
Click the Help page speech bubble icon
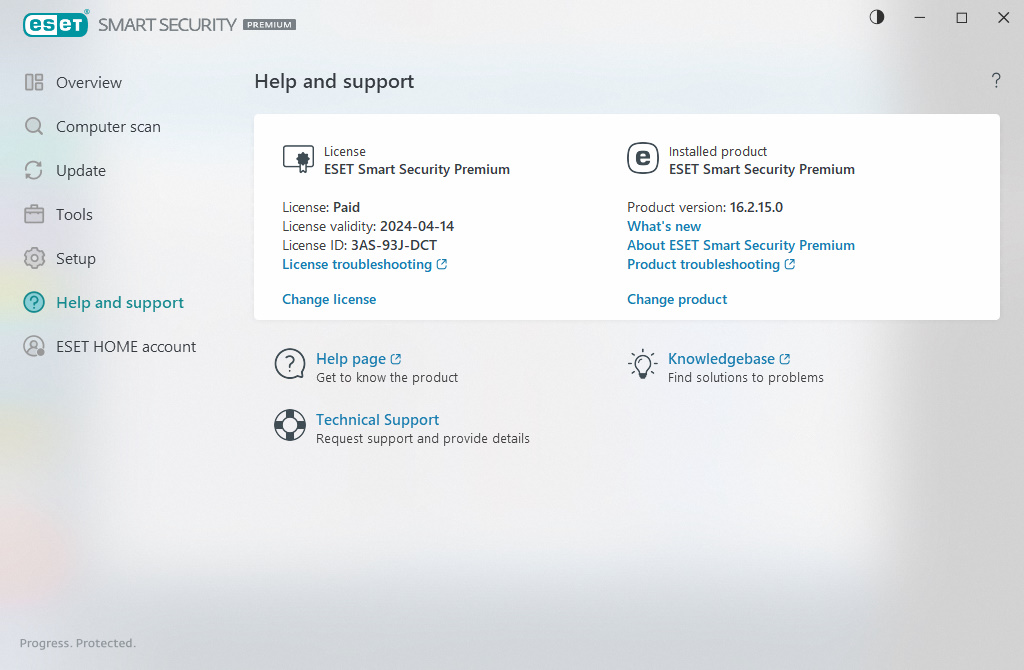pyautogui.click(x=290, y=364)
